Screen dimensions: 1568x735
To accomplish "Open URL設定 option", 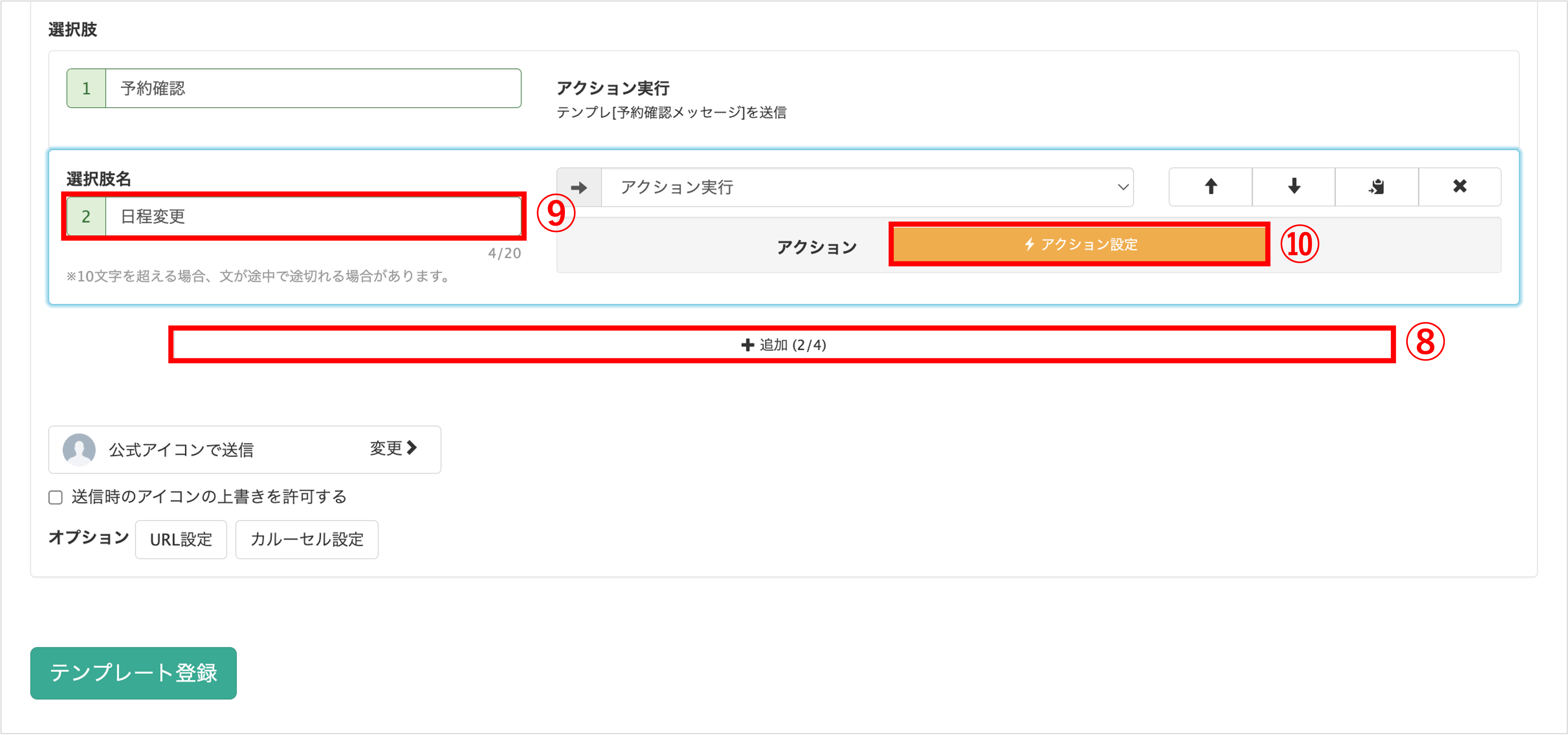I will click(x=181, y=540).
